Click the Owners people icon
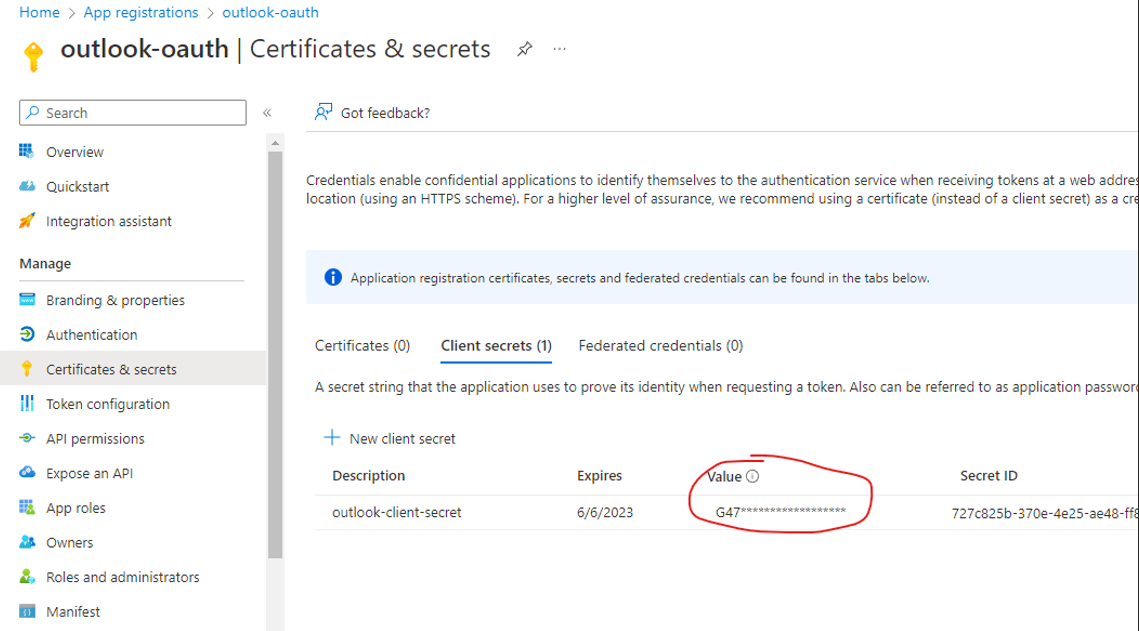 pyautogui.click(x=27, y=542)
